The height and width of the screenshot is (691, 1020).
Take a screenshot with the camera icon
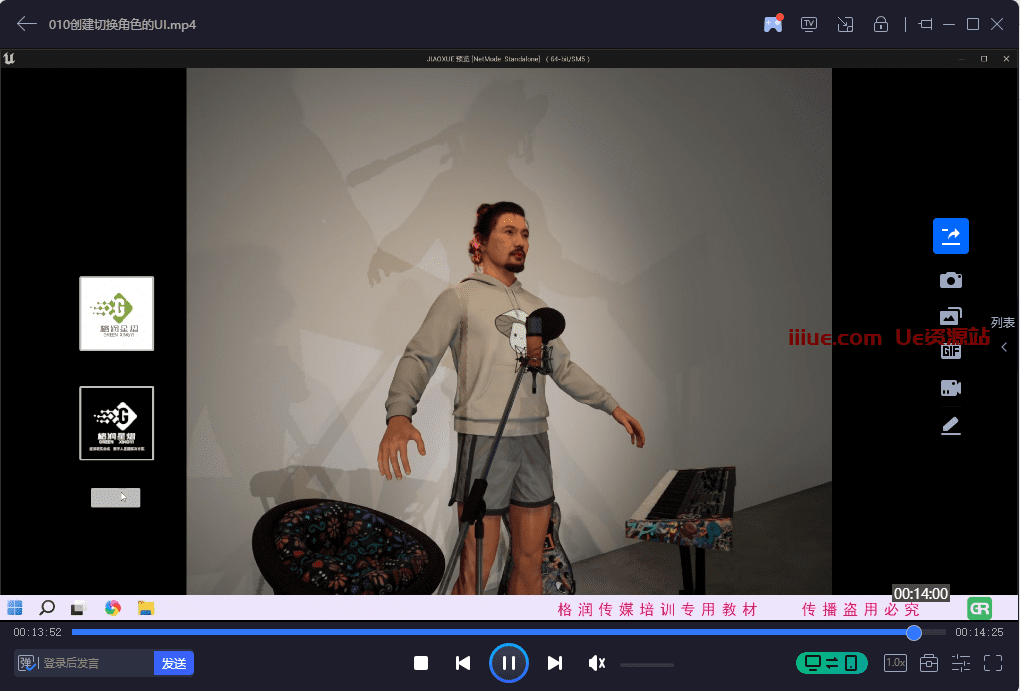click(x=950, y=280)
